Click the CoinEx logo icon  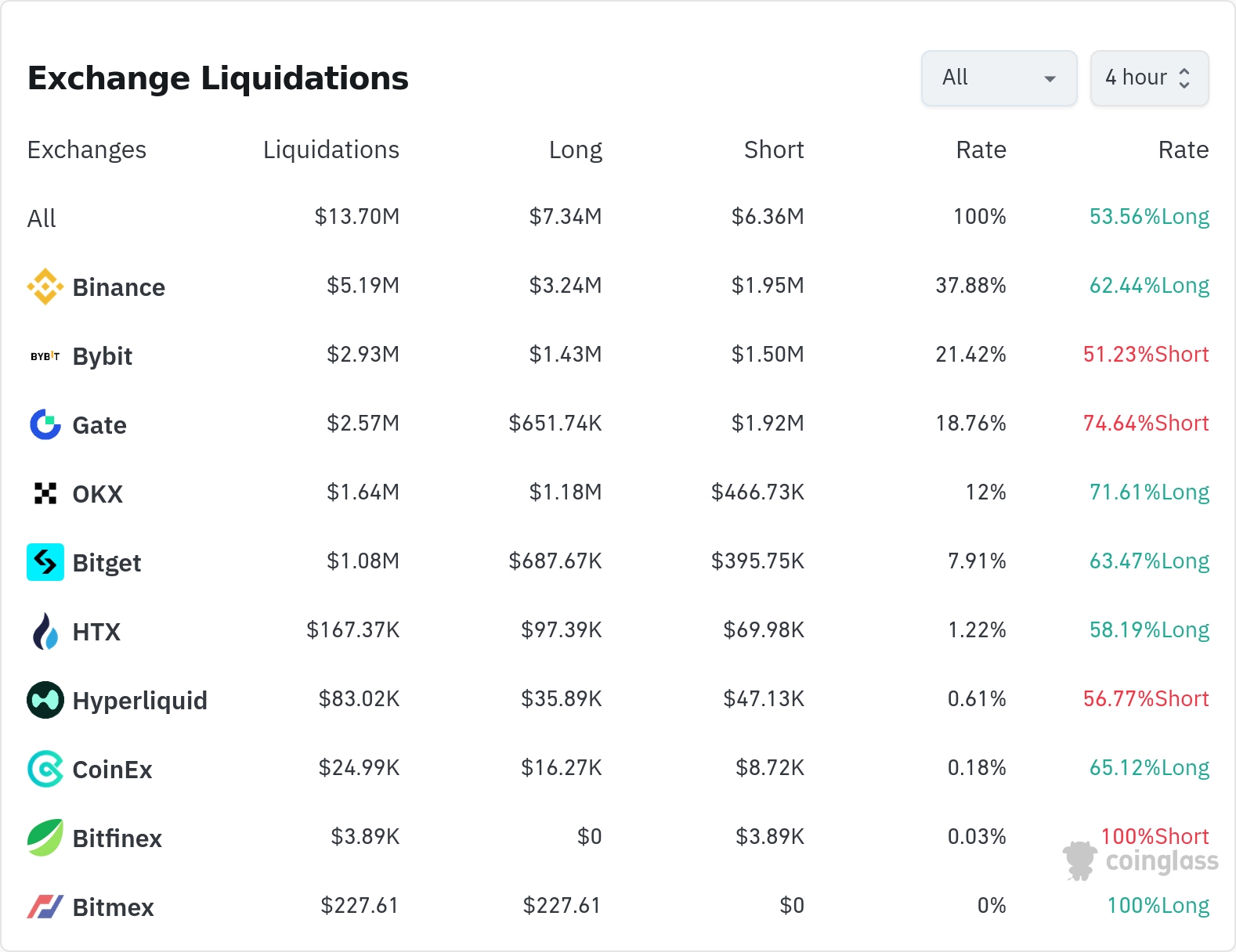(45, 769)
